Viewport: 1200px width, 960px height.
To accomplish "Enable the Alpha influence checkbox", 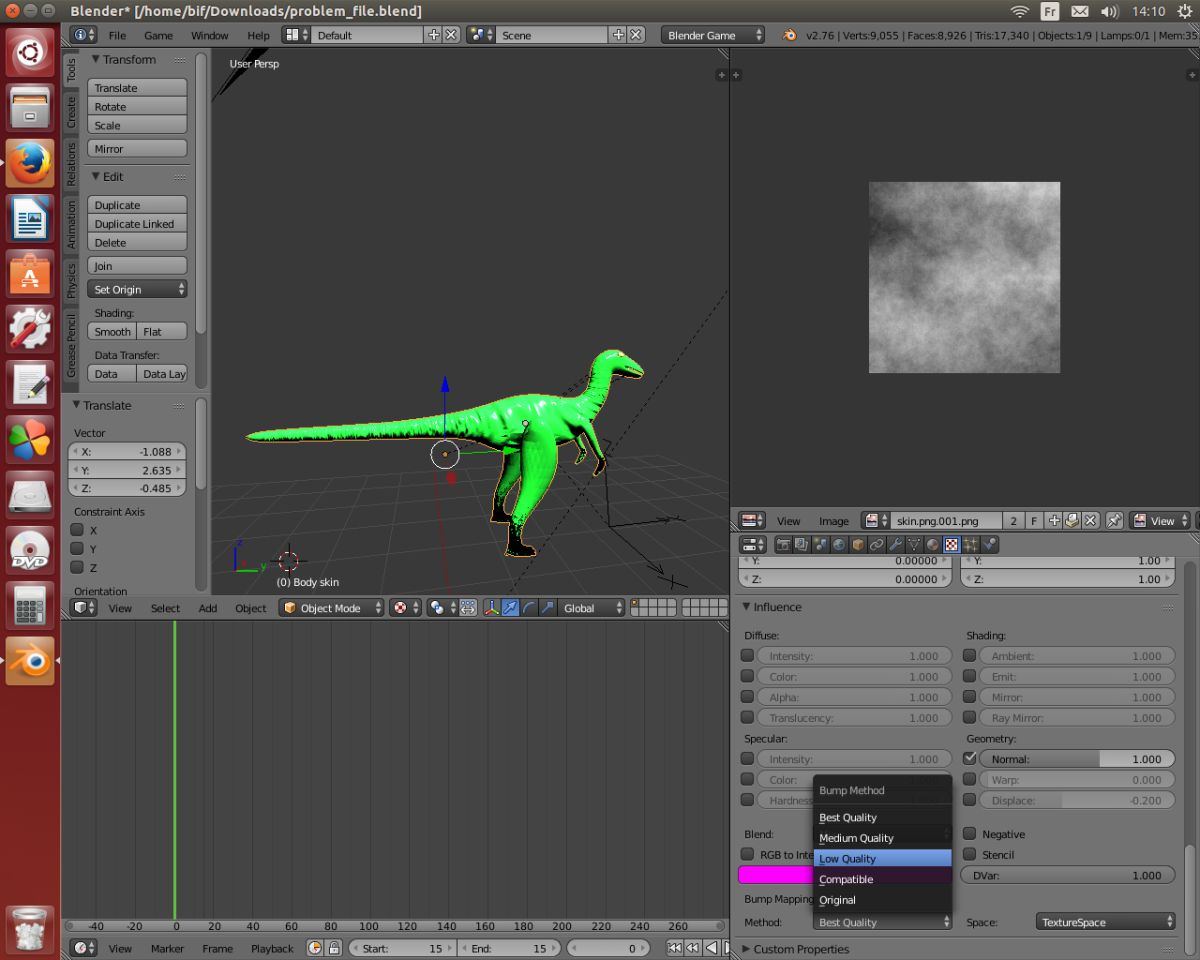I will tap(747, 697).
